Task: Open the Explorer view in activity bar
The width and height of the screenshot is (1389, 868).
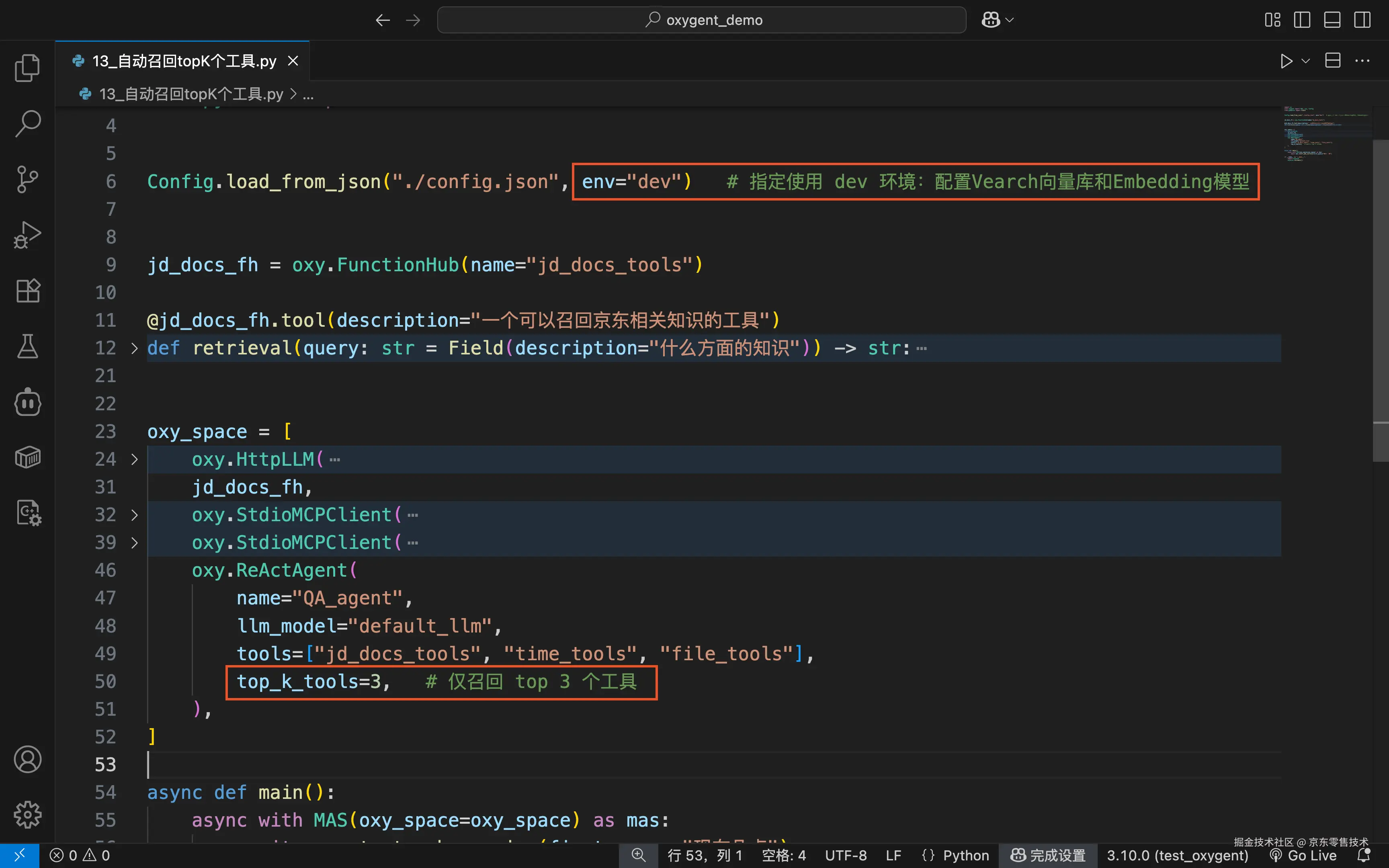Action: (x=27, y=68)
